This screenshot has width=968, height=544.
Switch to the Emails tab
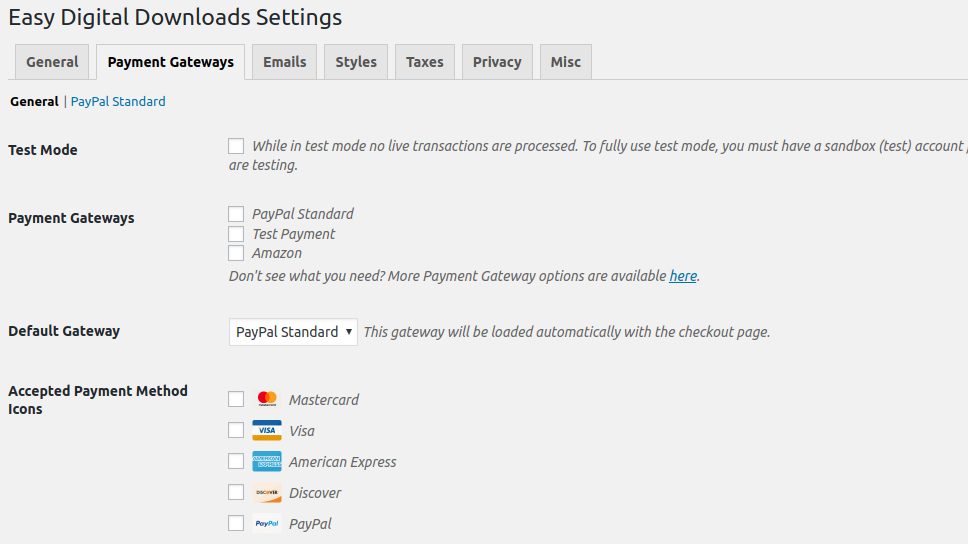click(285, 62)
